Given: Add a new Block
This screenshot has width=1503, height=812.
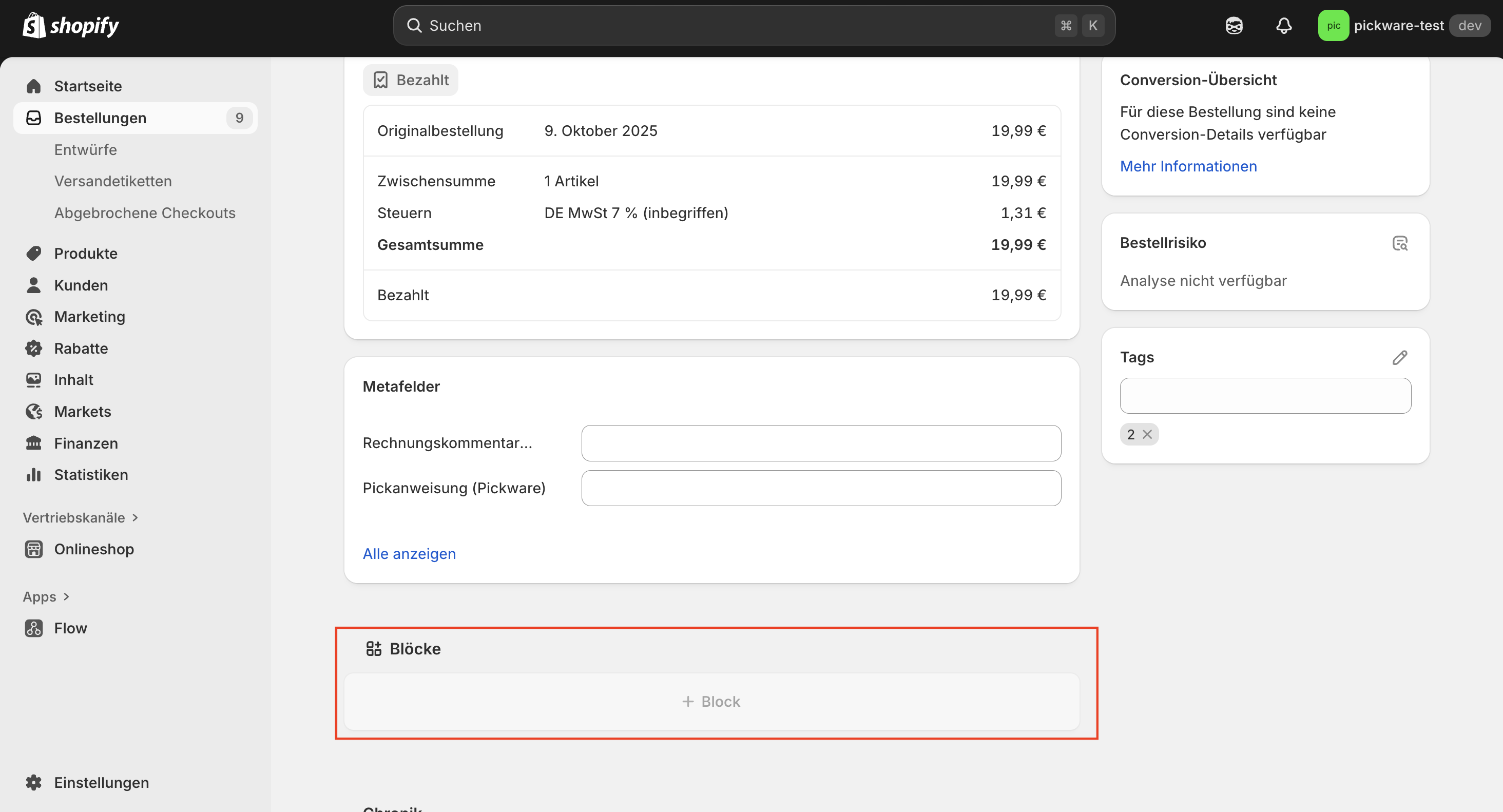Looking at the screenshot, I should [710, 701].
